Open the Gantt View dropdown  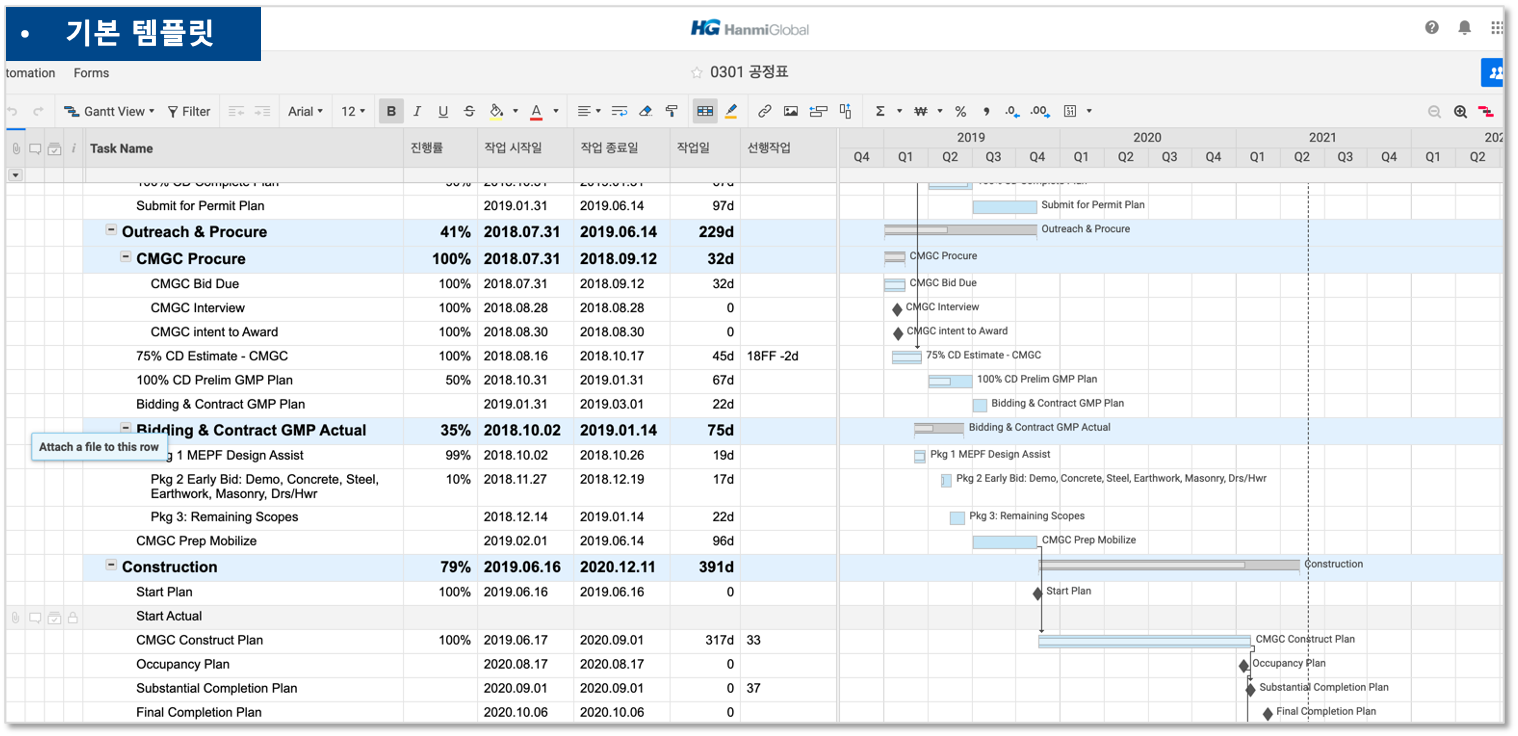point(109,111)
